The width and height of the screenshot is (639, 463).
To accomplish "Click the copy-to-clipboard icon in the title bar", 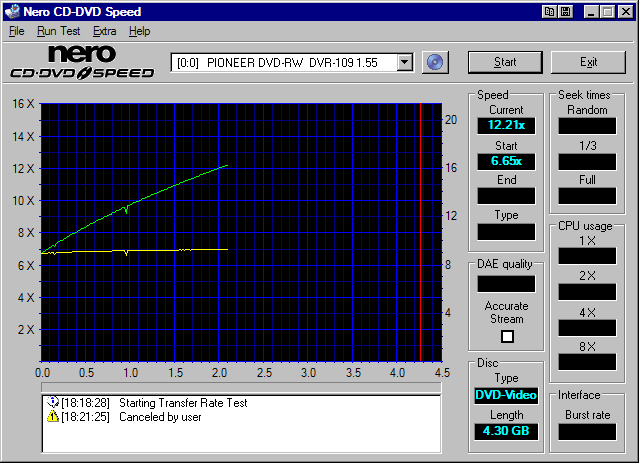I will (550, 12).
